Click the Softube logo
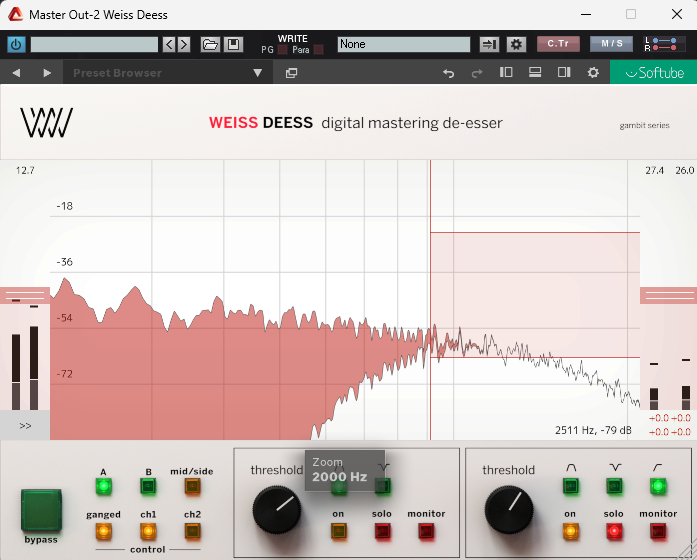697x560 pixels. pos(654,72)
